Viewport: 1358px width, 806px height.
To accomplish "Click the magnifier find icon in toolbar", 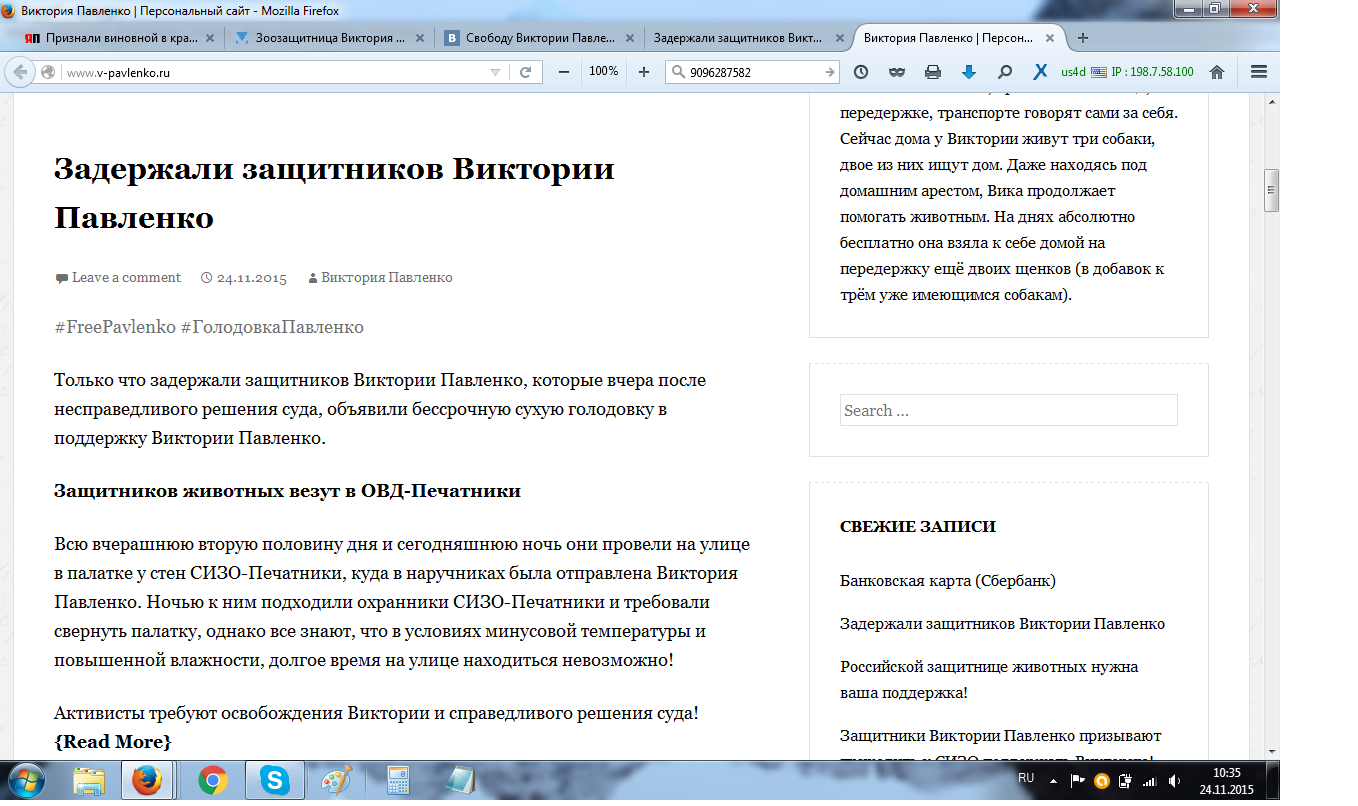I will pos(1005,72).
